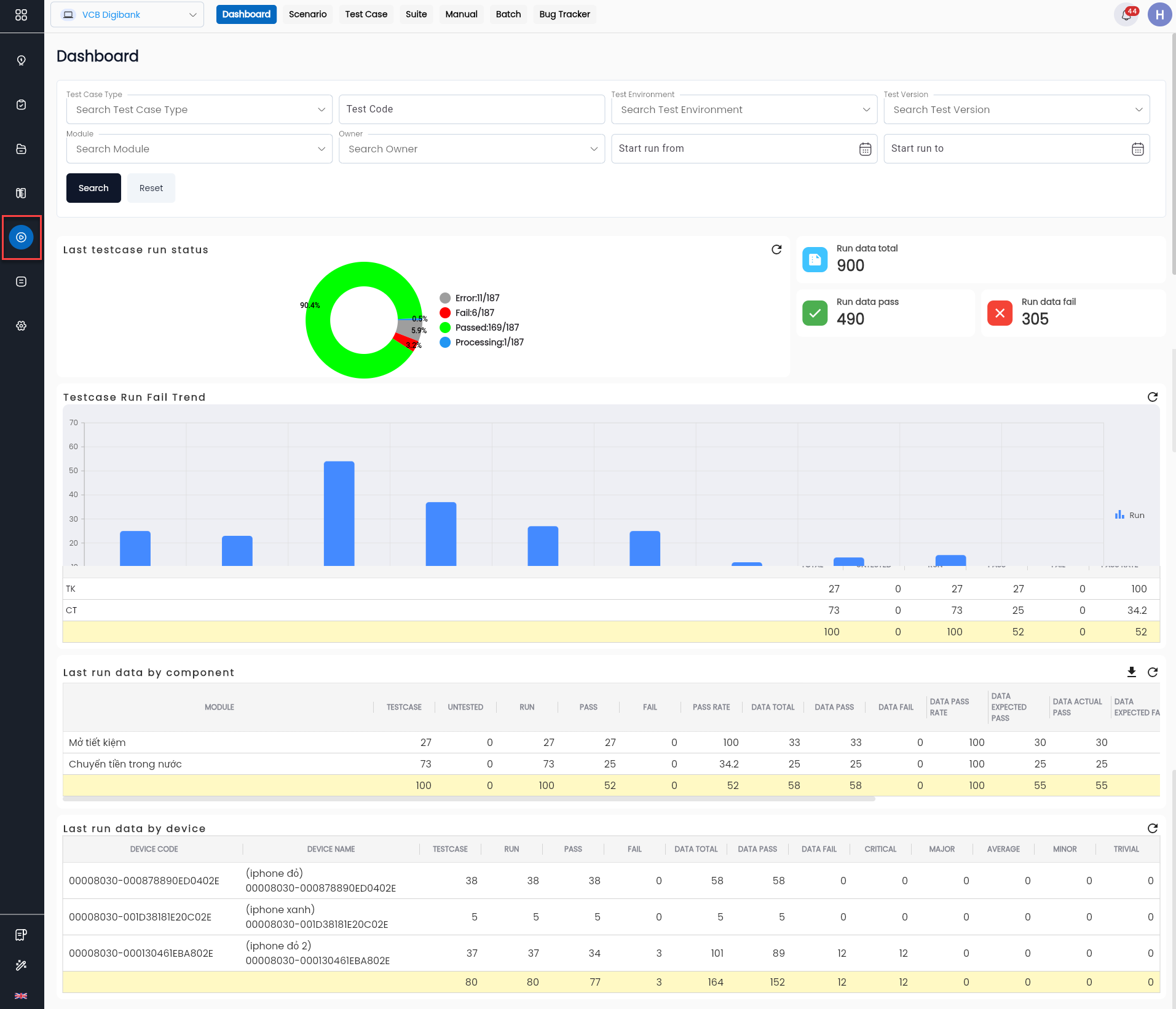
Task: Open the list note sidebar icon
Action: click(x=21, y=281)
